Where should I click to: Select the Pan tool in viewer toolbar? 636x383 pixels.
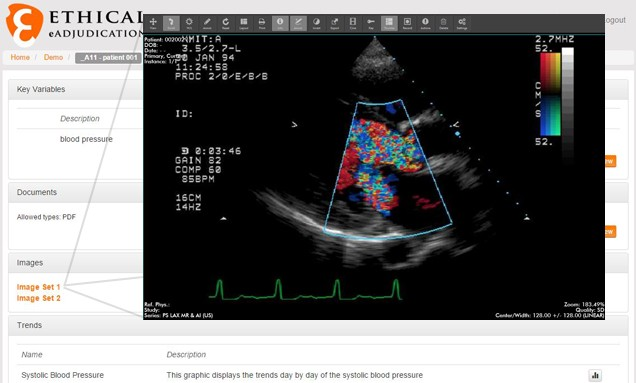(153, 23)
